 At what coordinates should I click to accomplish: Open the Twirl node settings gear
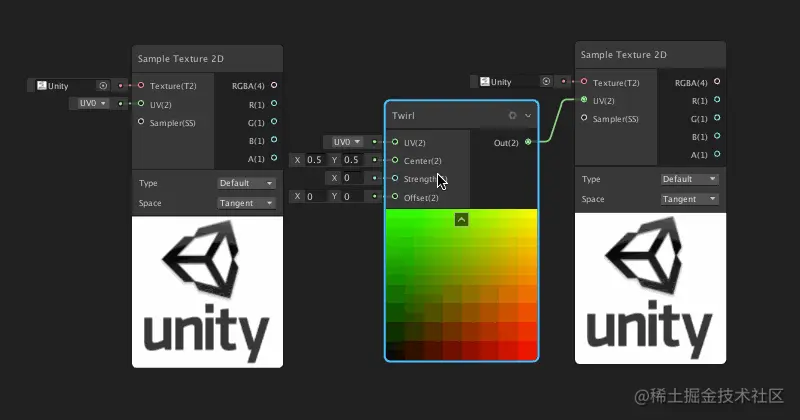(512, 115)
